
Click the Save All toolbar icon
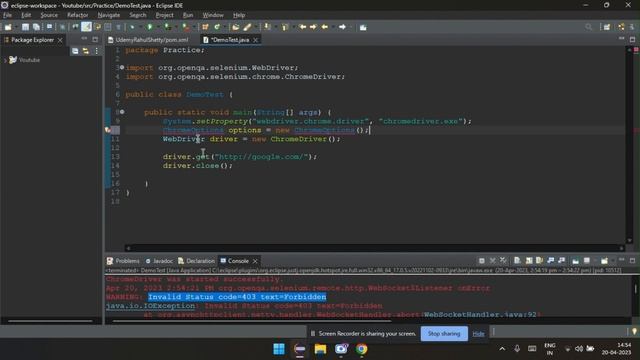[36, 27]
